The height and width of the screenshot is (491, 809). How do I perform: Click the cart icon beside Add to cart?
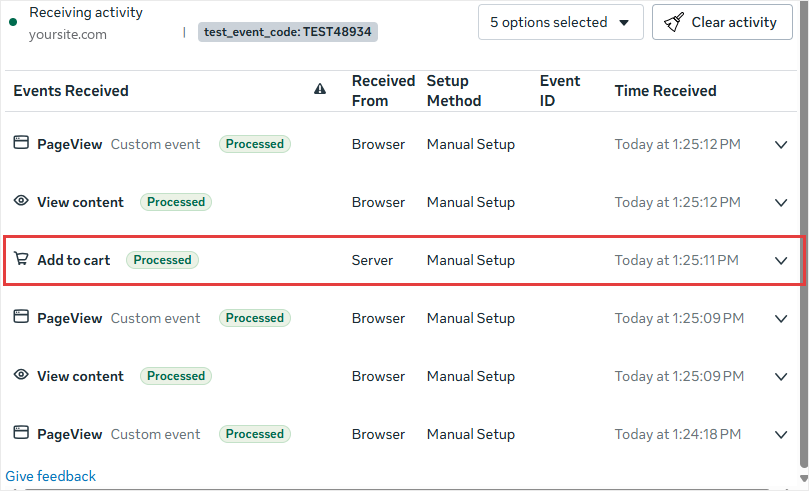(21, 258)
